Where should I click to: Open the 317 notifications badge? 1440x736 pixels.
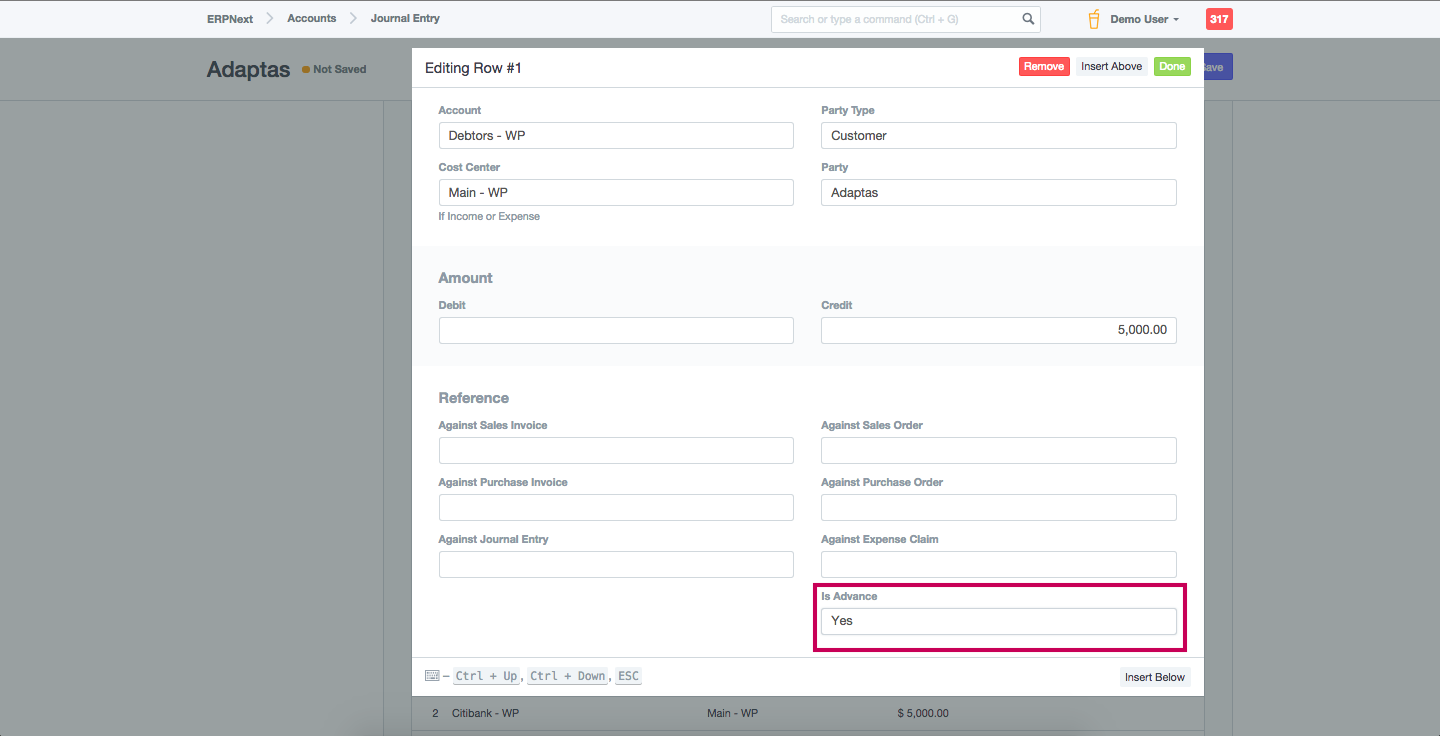tap(1219, 19)
